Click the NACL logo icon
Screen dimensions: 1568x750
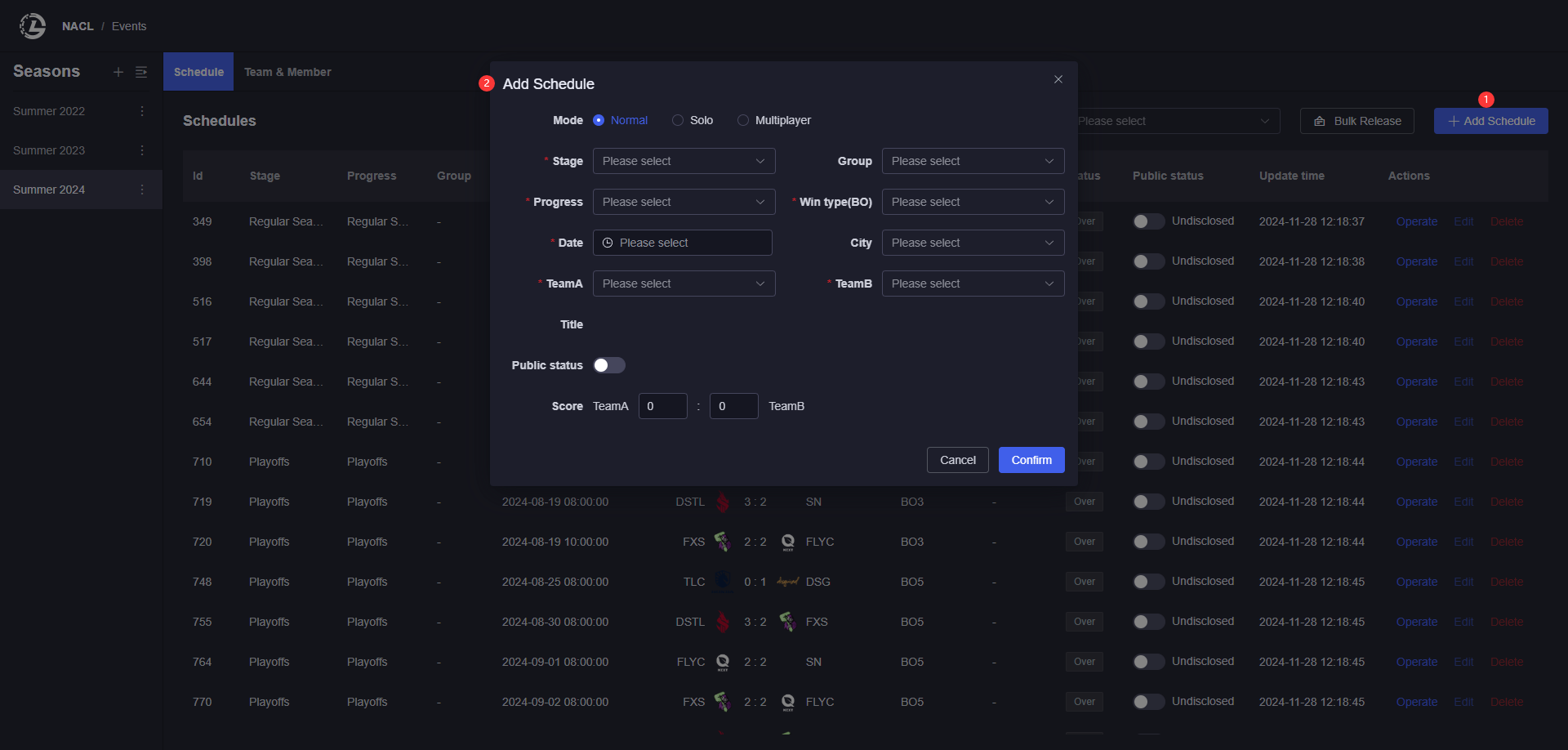point(33,26)
